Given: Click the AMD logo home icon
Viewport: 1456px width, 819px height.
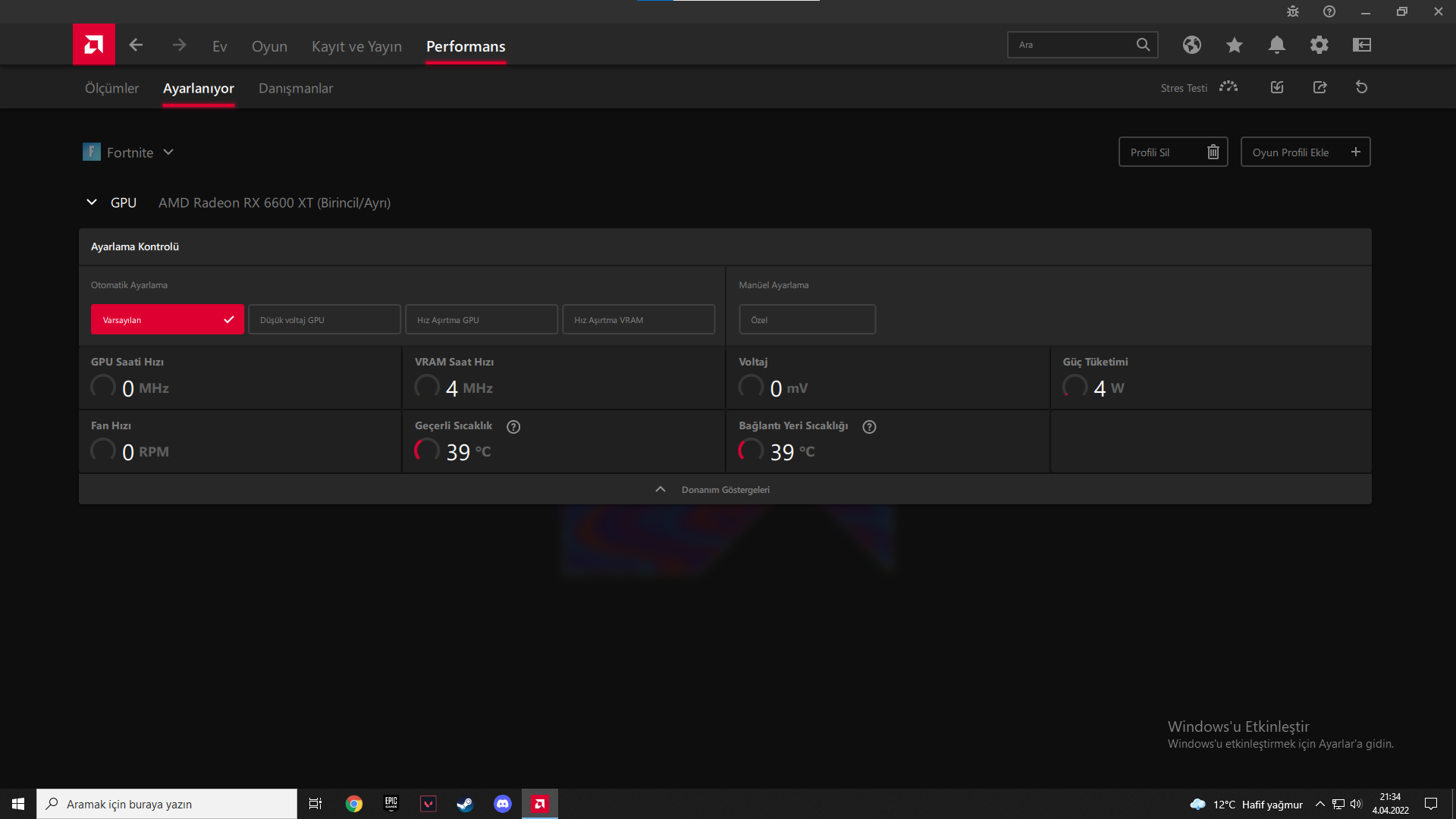Looking at the screenshot, I should pyautogui.click(x=94, y=45).
